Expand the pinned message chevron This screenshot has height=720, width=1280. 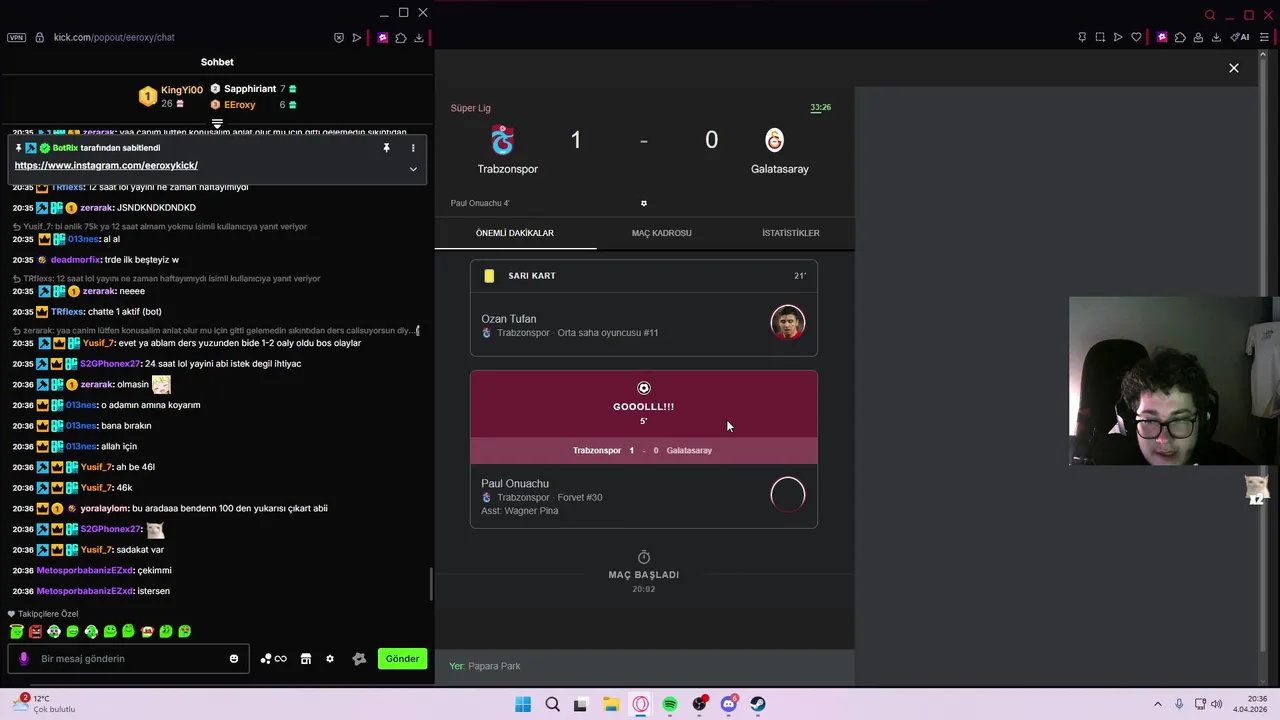pos(413,169)
